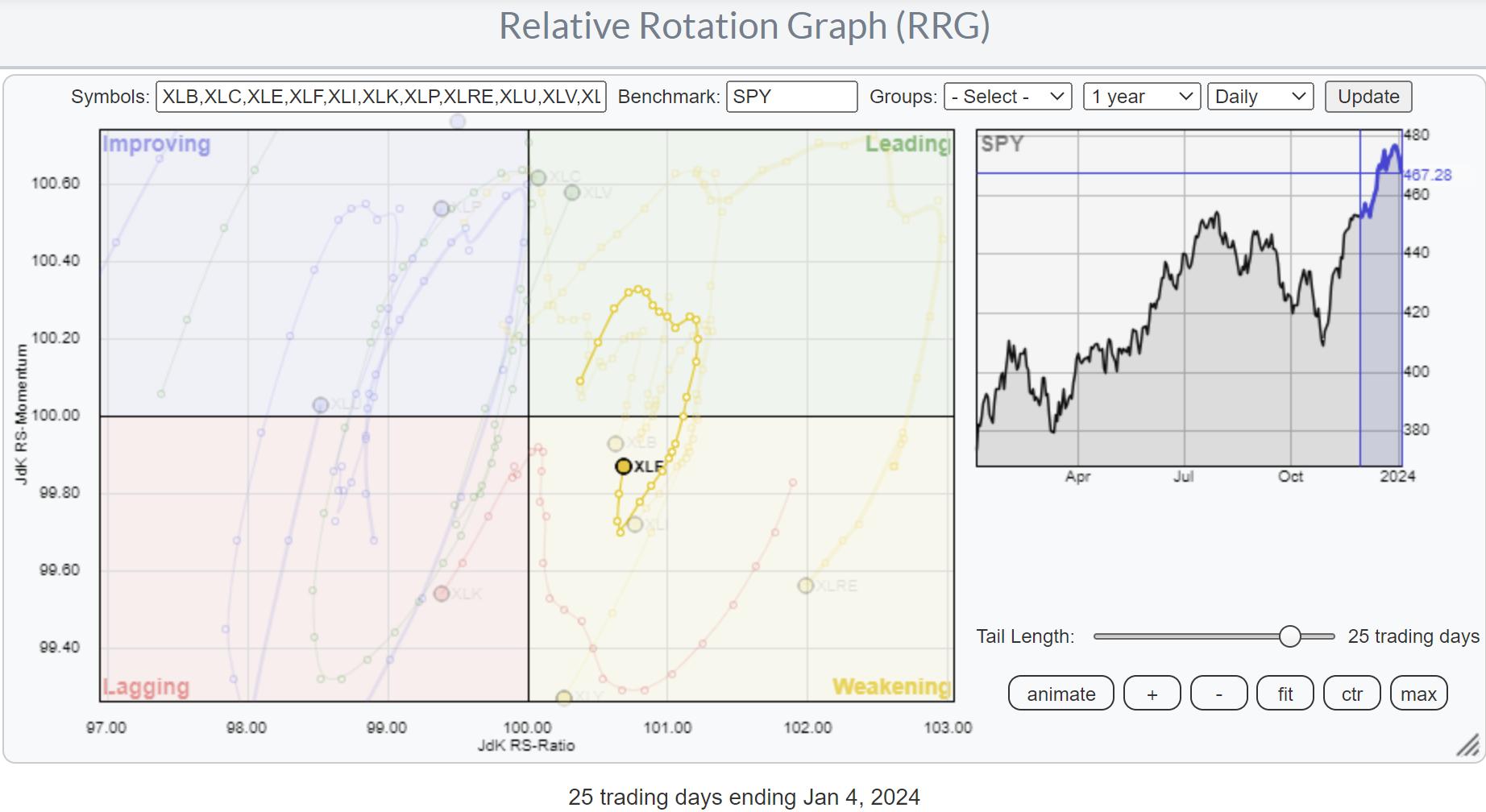Select the XLRE marker in Weakening quadrant
The height and width of the screenshot is (812, 1486).
point(806,586)
